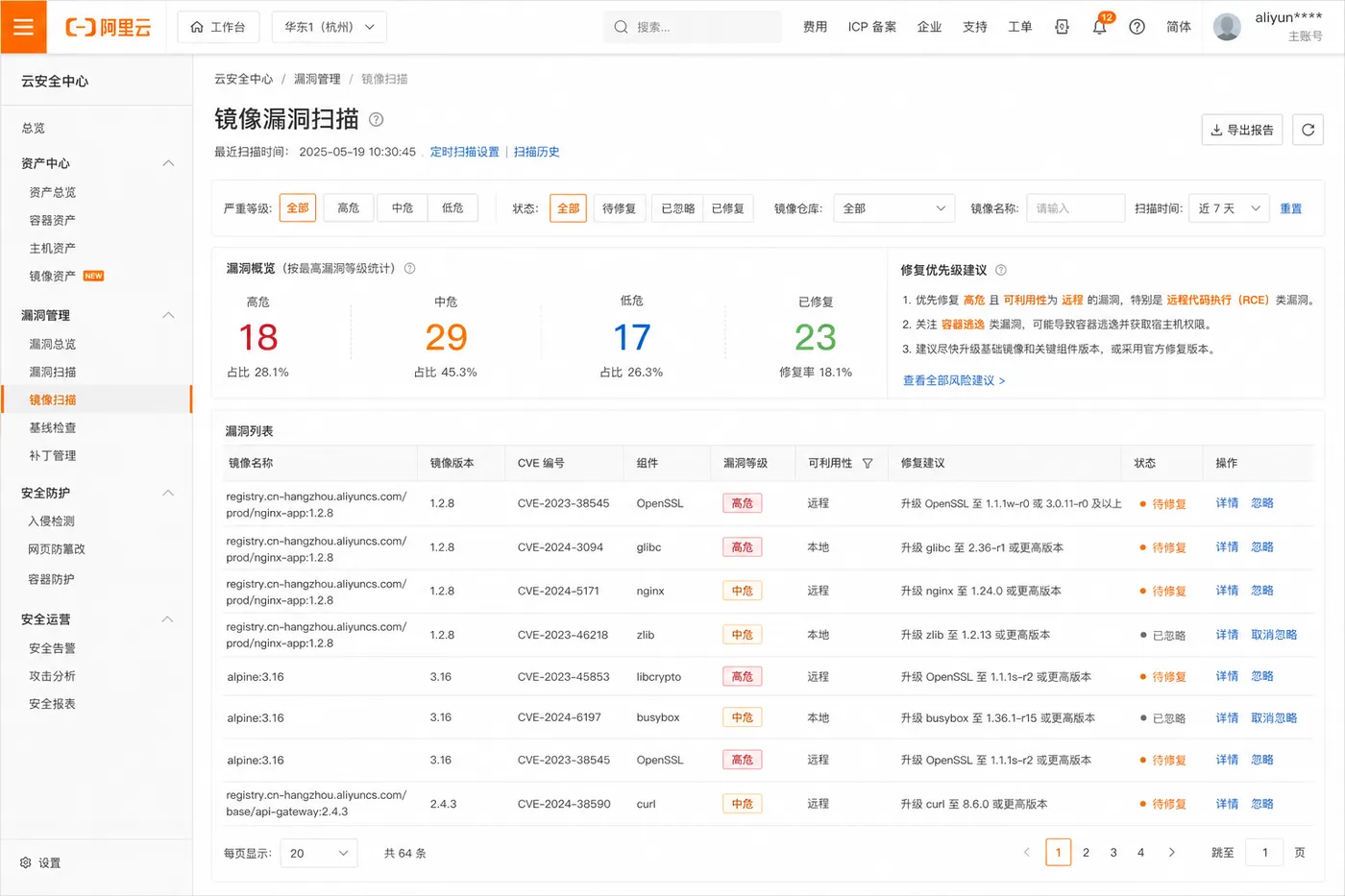Click the notification bell icon
This screenshot has width=1345, height=896.
click(x=1099, y=27)
